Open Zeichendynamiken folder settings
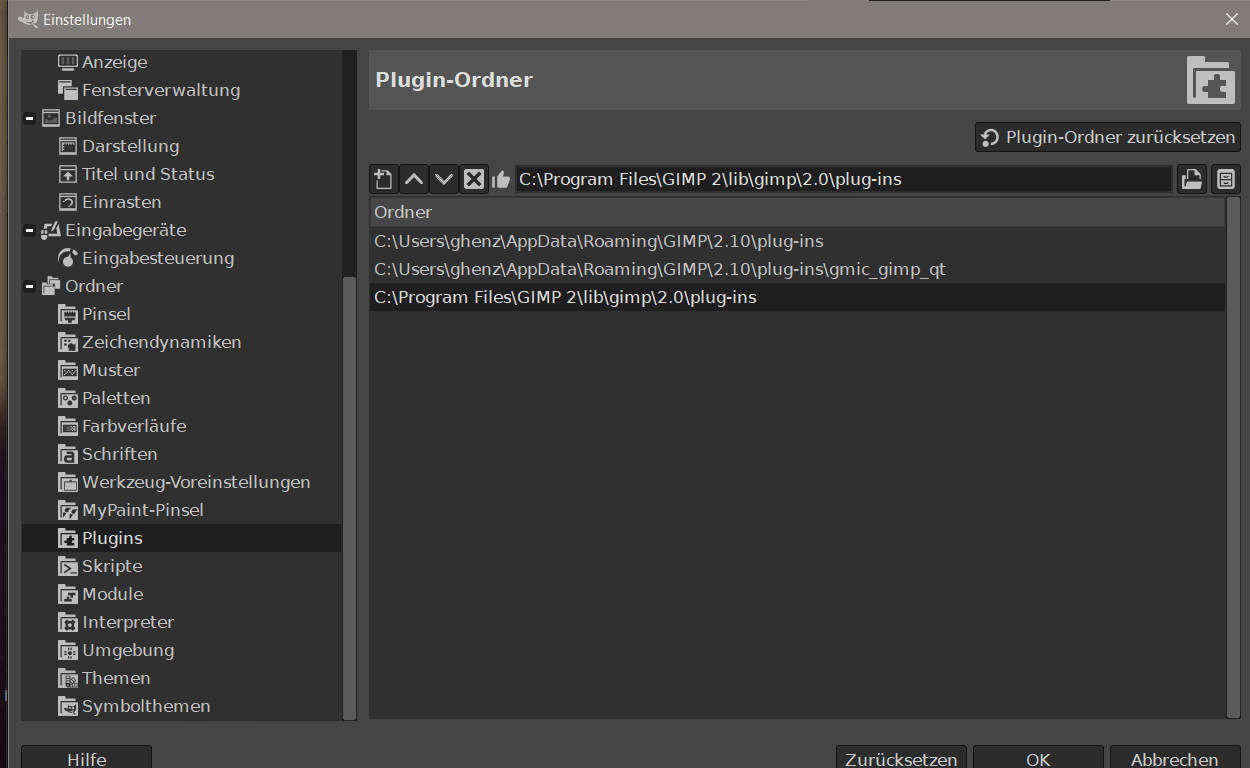Viewport: 1250px width, 768px height. tap(161, 342)
